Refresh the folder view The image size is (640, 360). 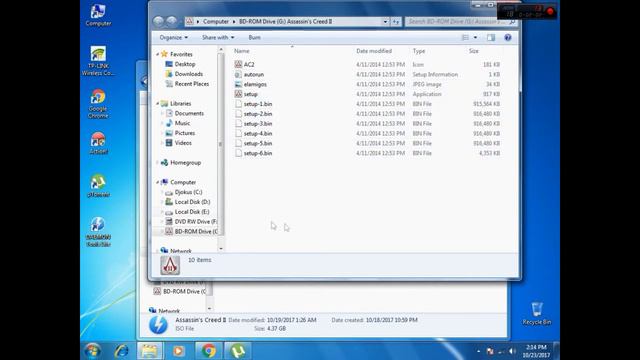(396, 22)
